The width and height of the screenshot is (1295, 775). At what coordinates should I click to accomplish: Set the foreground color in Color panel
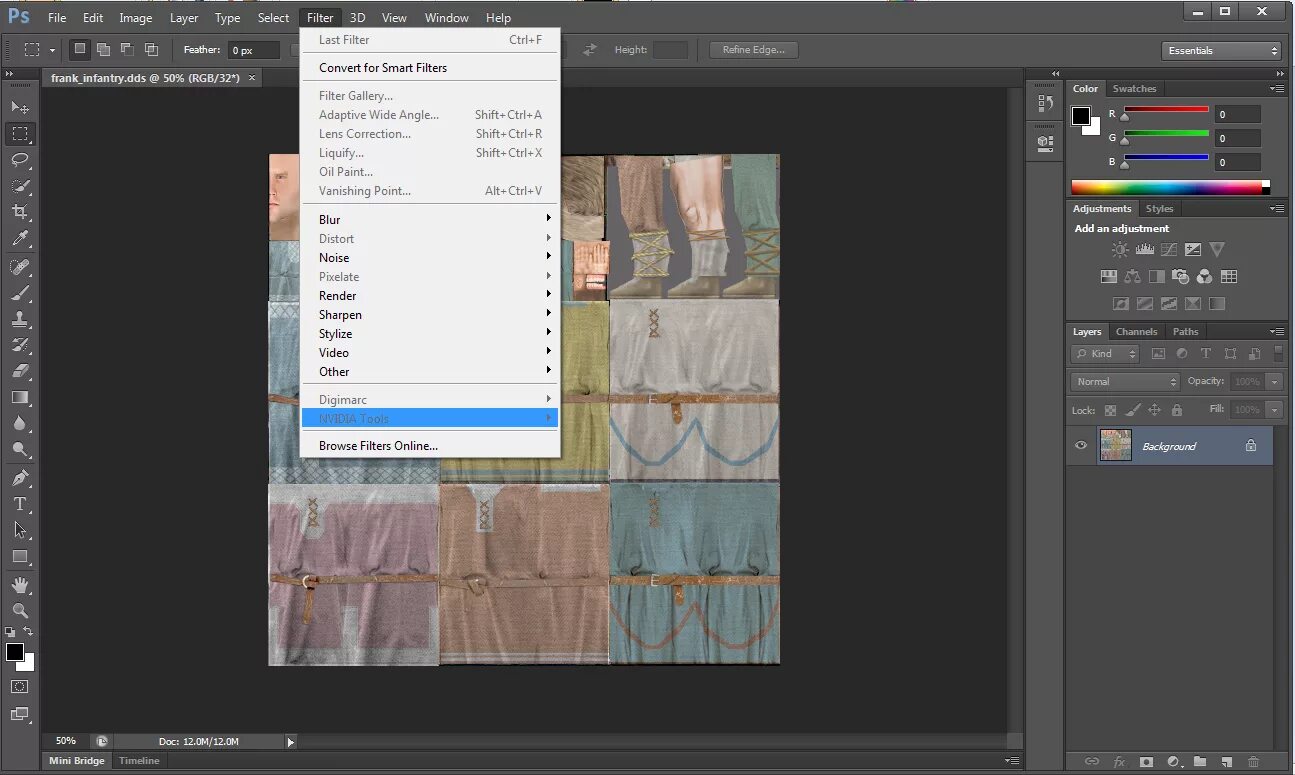coord(1081,116)
